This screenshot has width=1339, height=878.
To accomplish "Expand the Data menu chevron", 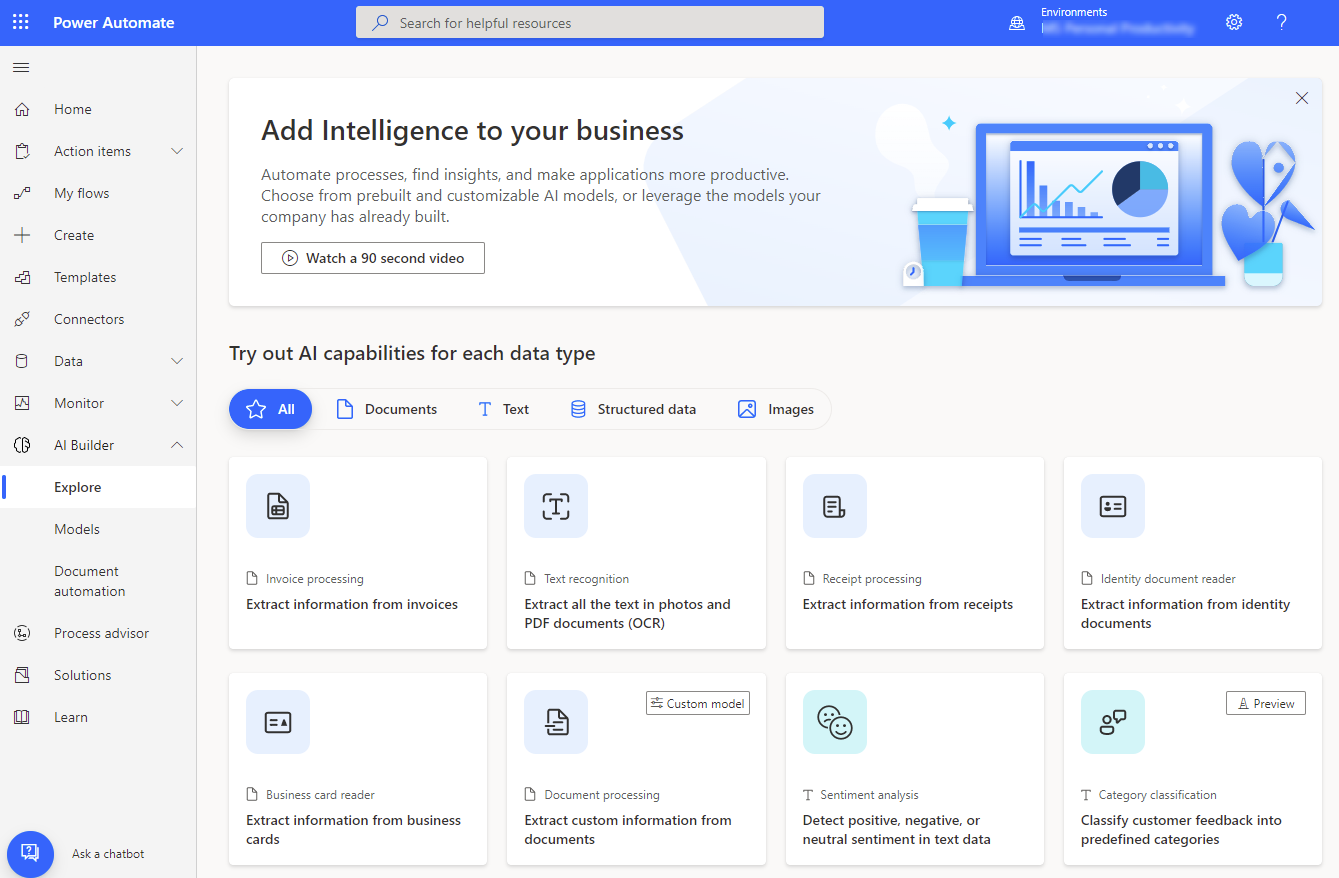I will (177, 361).
